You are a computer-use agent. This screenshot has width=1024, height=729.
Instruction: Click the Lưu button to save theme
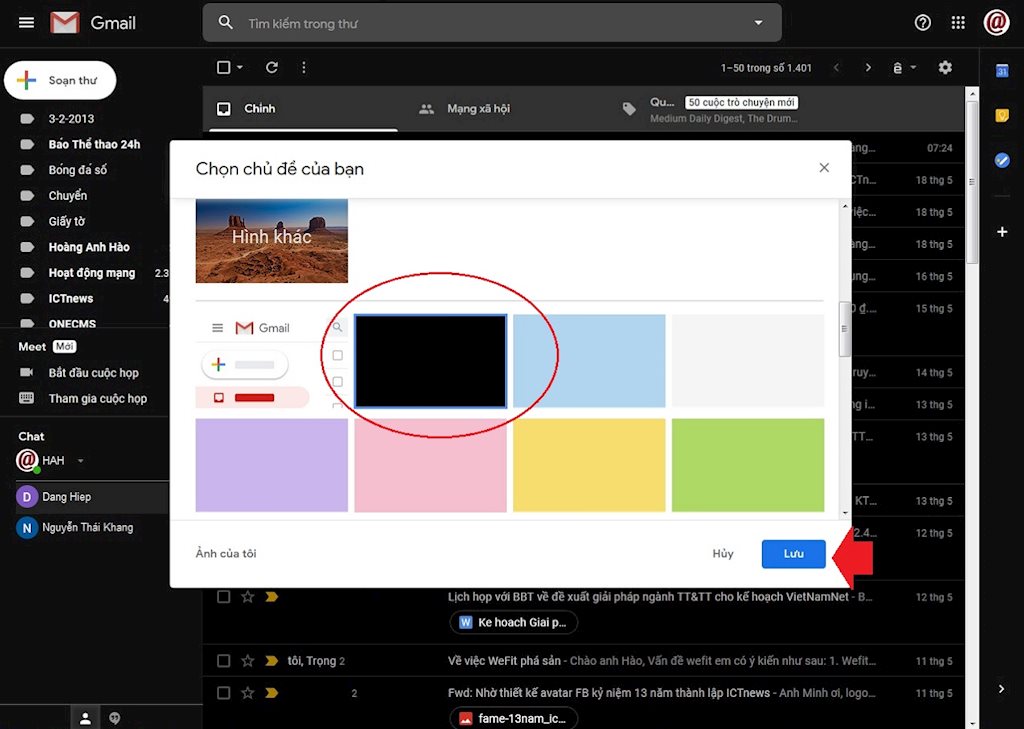[793, 553]
